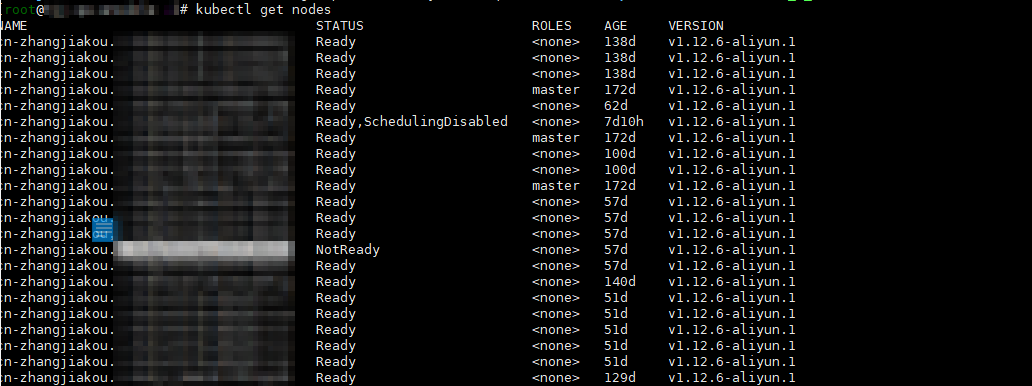Click the 129d age value

(x=620, y=378)
